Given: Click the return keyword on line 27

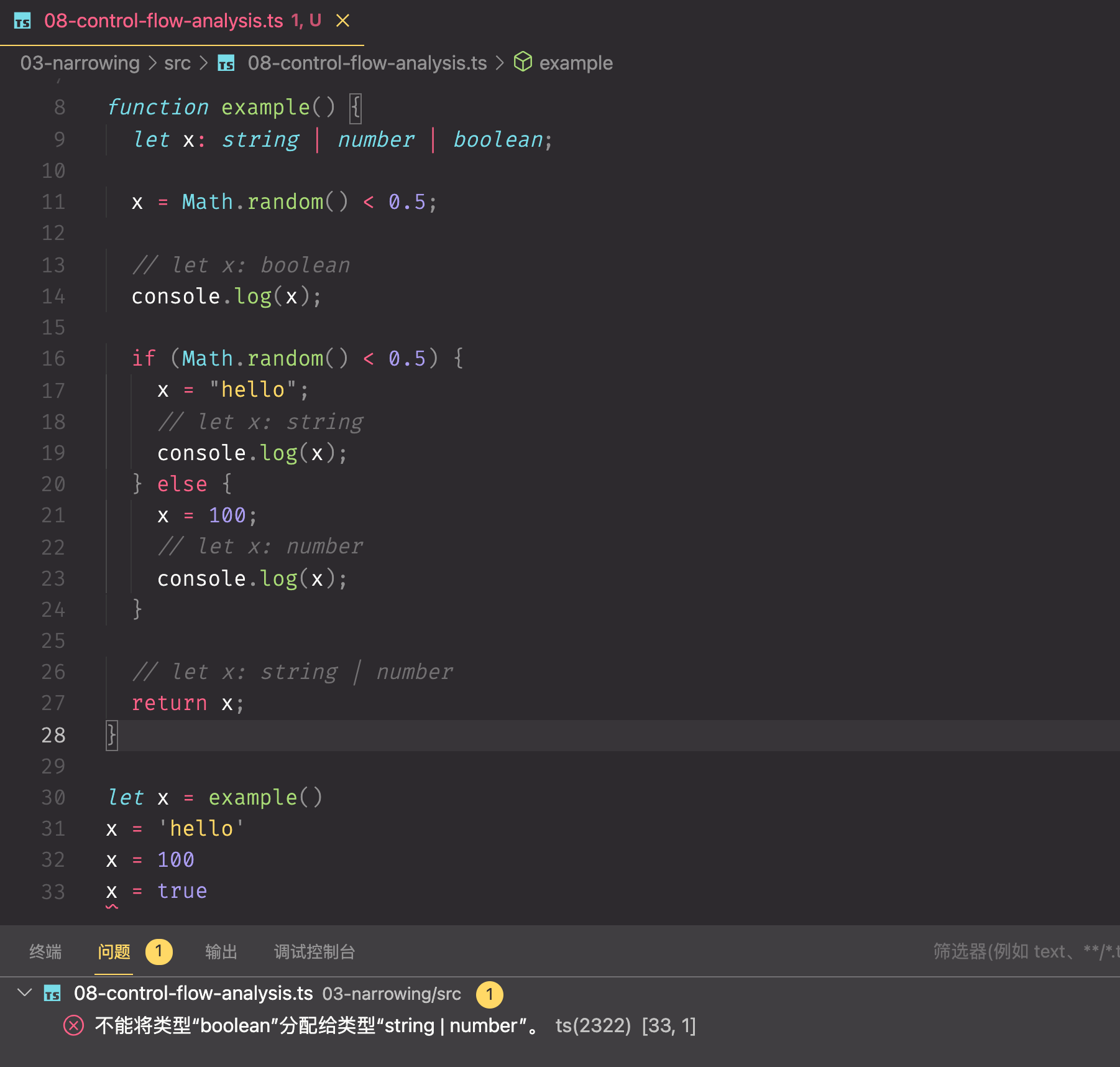Looking at the screenshot, I should (x=169, y=703).
